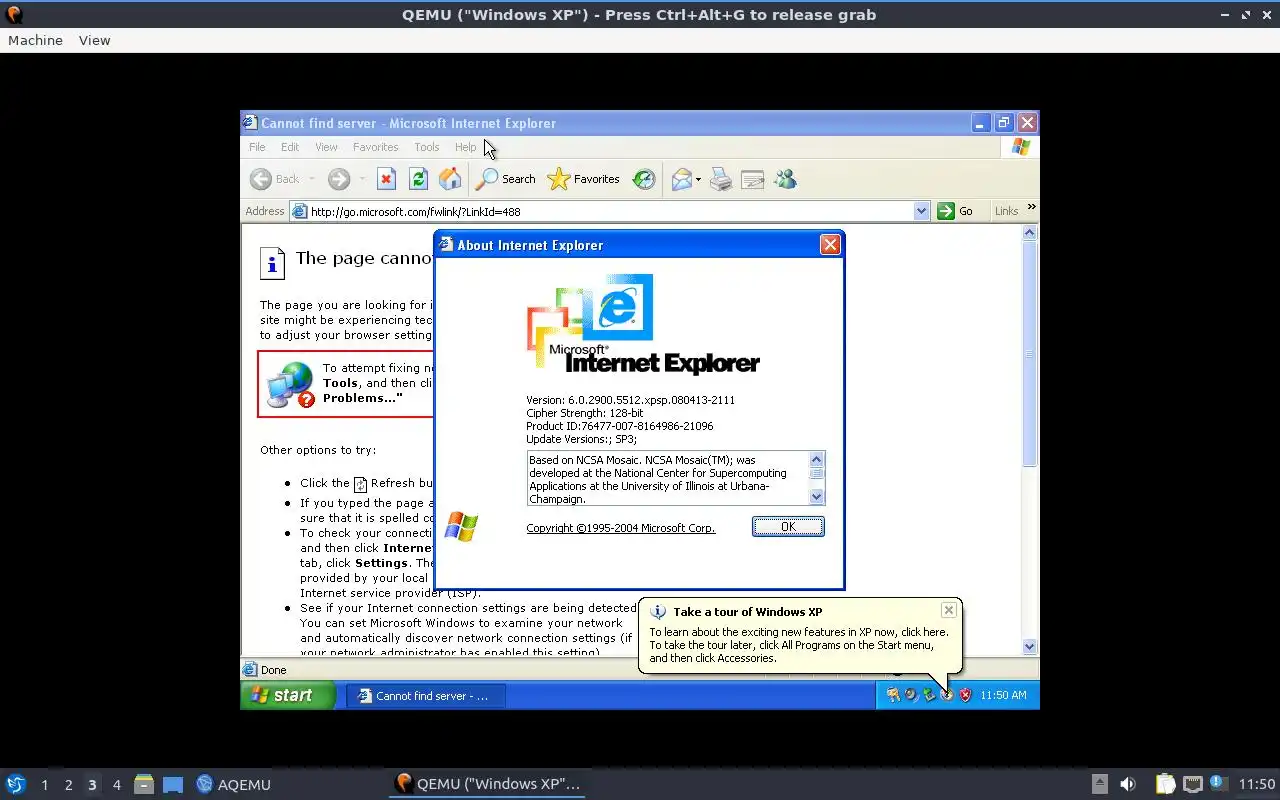Click Cannot find server taskbar button

[x=425, y=696]
